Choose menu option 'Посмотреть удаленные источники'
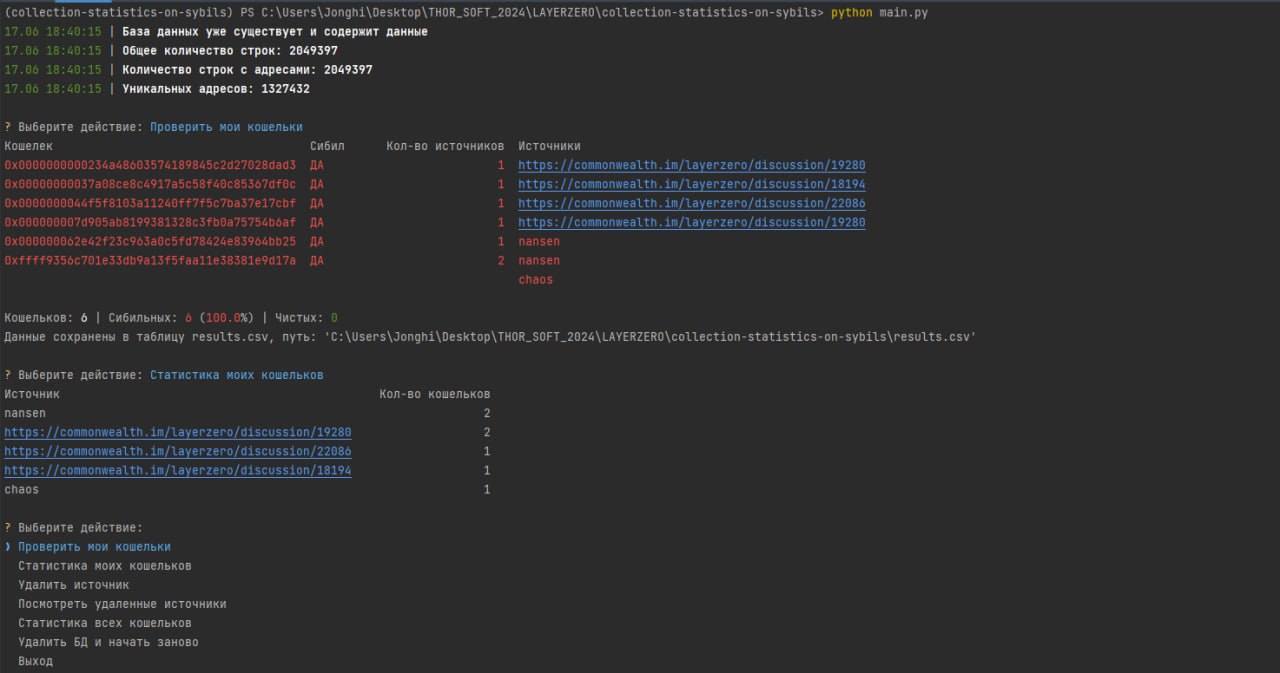The image size is (1280, 673). pos(122,604)
